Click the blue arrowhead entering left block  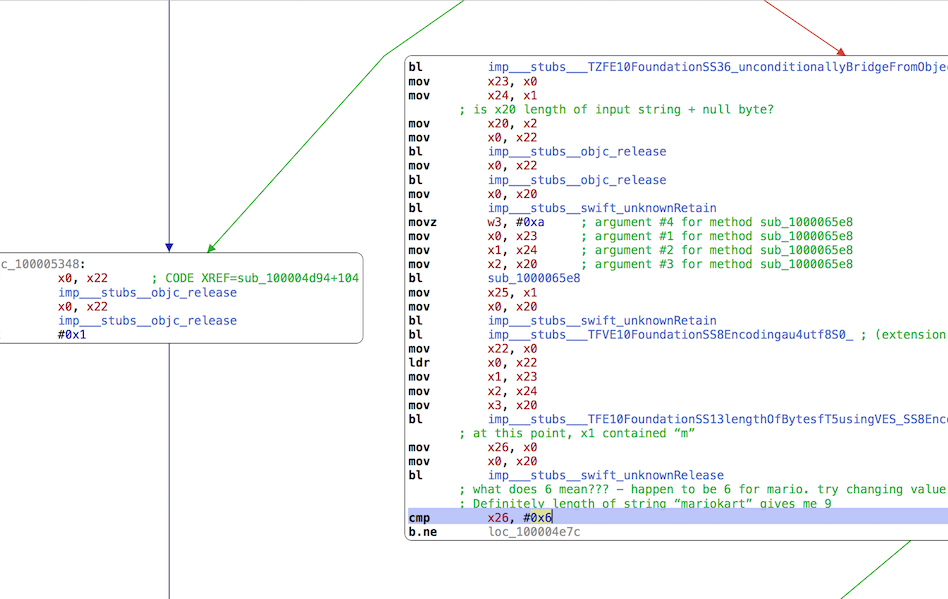(x=169, y=247)
